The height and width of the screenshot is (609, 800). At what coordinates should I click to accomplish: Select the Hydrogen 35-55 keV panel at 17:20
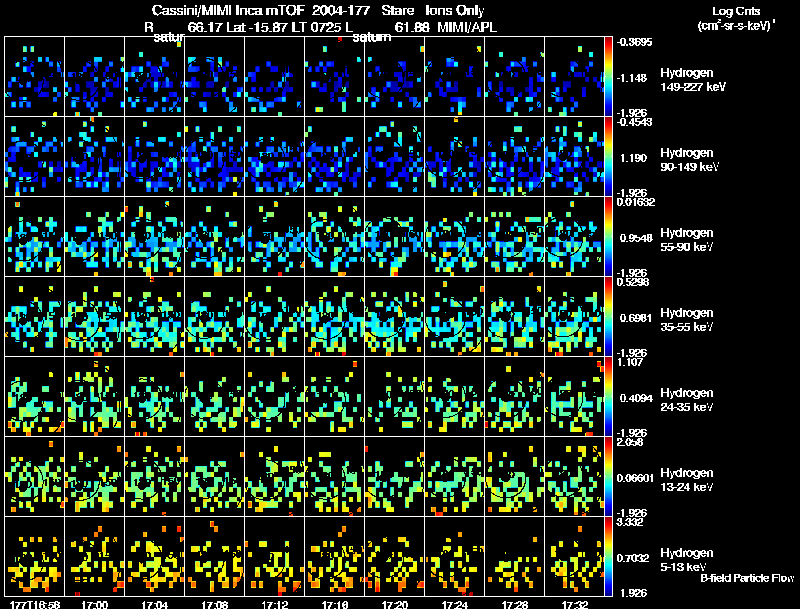(x=394, y=317)
